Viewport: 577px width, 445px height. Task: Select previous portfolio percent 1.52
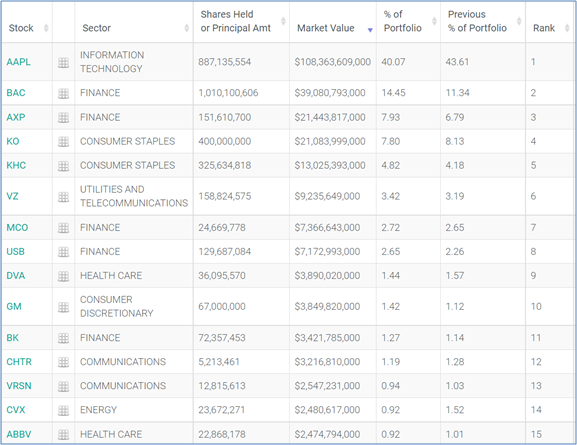pyautogui.click(x=455, y=410)
